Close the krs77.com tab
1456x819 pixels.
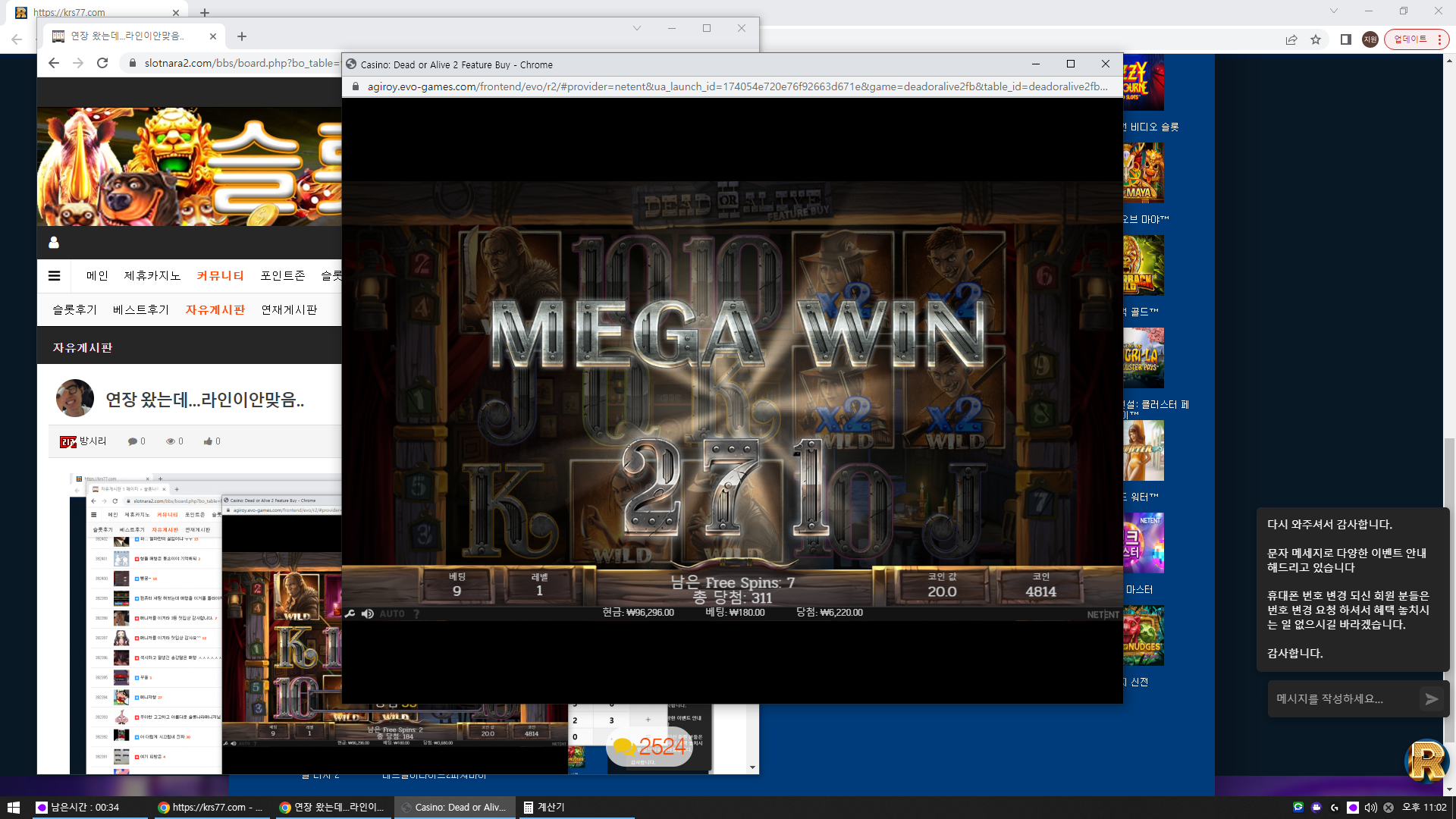(x=176, y=12)
